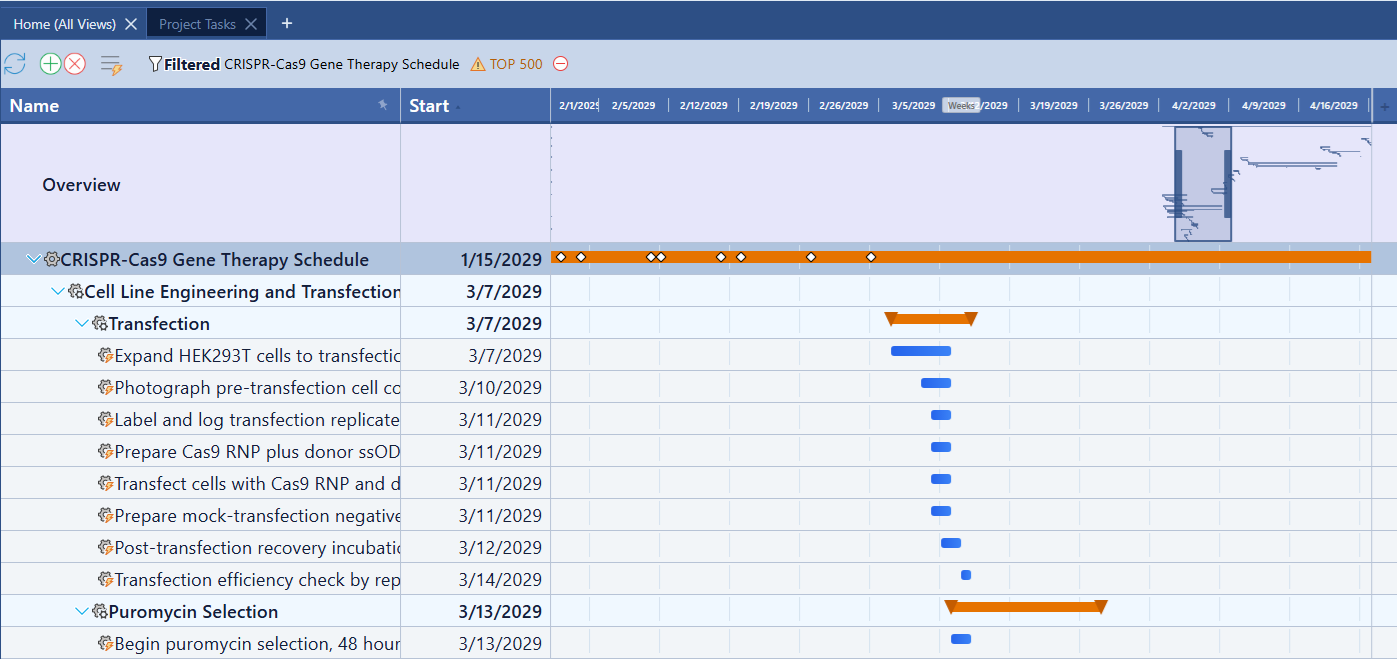The image size is (1397, 659).
Task: Click the Name column header
Action: point(200,106)
